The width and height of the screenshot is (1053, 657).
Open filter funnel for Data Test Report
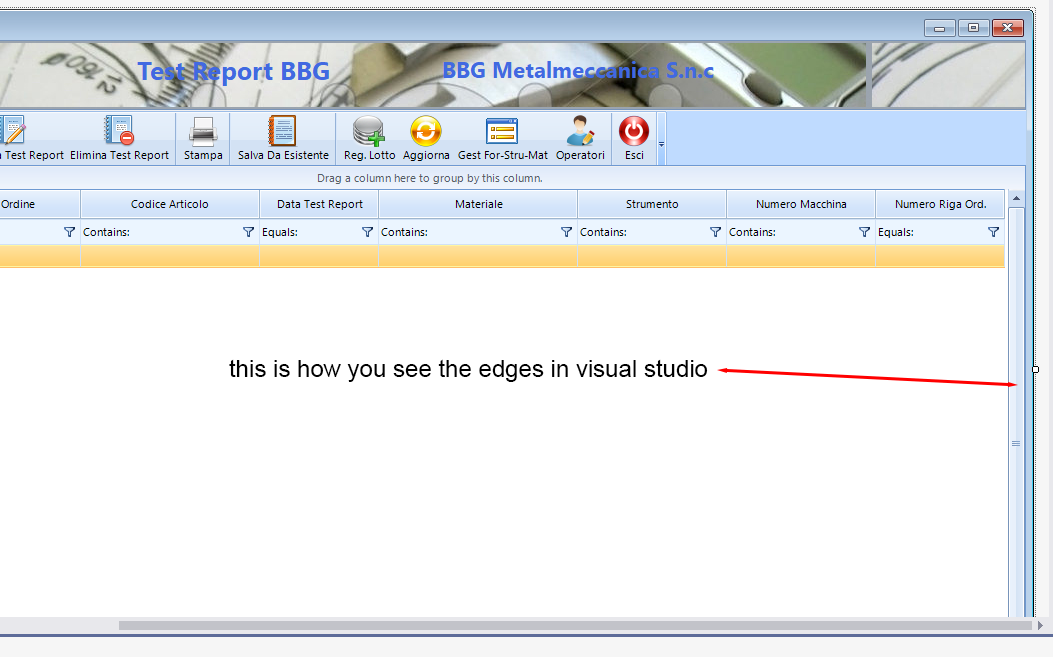pos(367,232)
